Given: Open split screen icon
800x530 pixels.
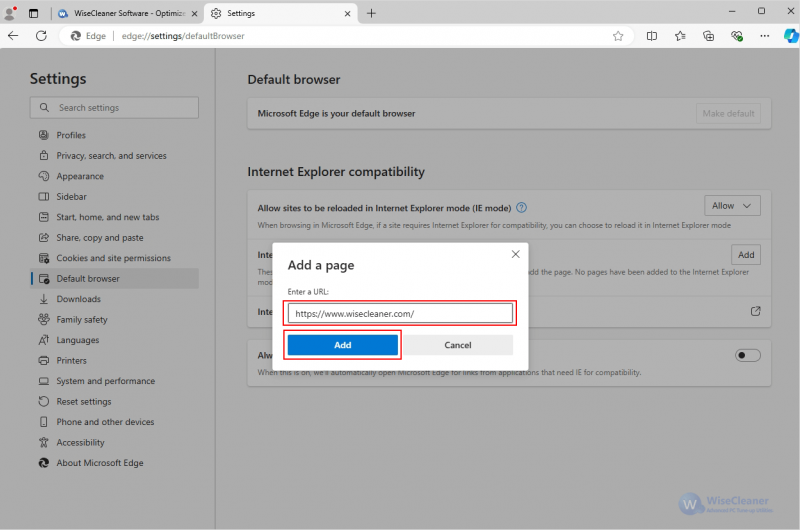Looking at the screenshot, I should (652, 36).
